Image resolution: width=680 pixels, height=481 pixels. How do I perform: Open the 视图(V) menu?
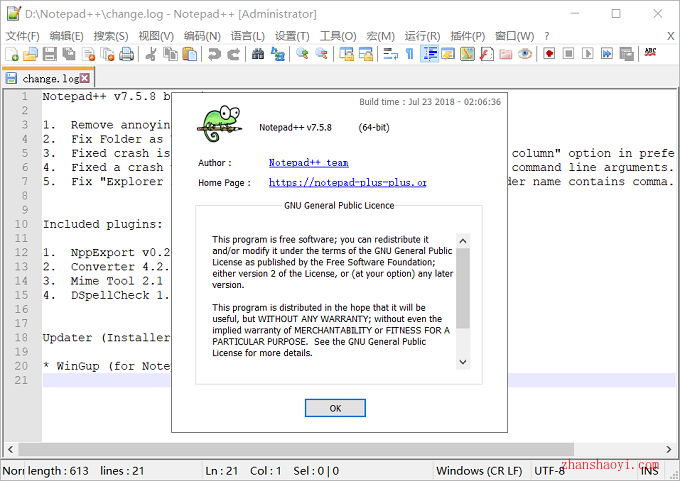(156, 36)
